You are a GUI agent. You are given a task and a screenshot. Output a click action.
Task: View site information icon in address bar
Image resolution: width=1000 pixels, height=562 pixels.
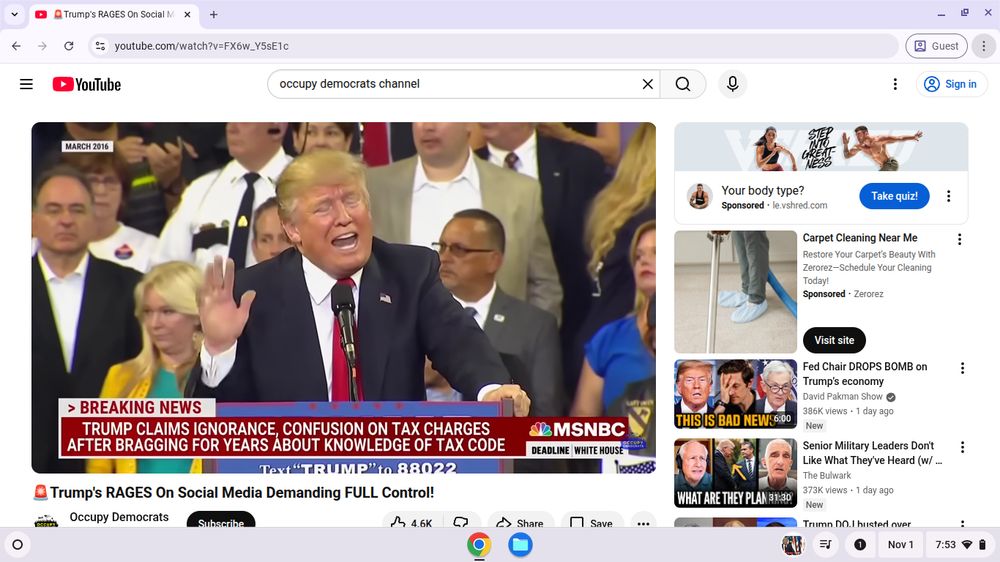point(100,46)
